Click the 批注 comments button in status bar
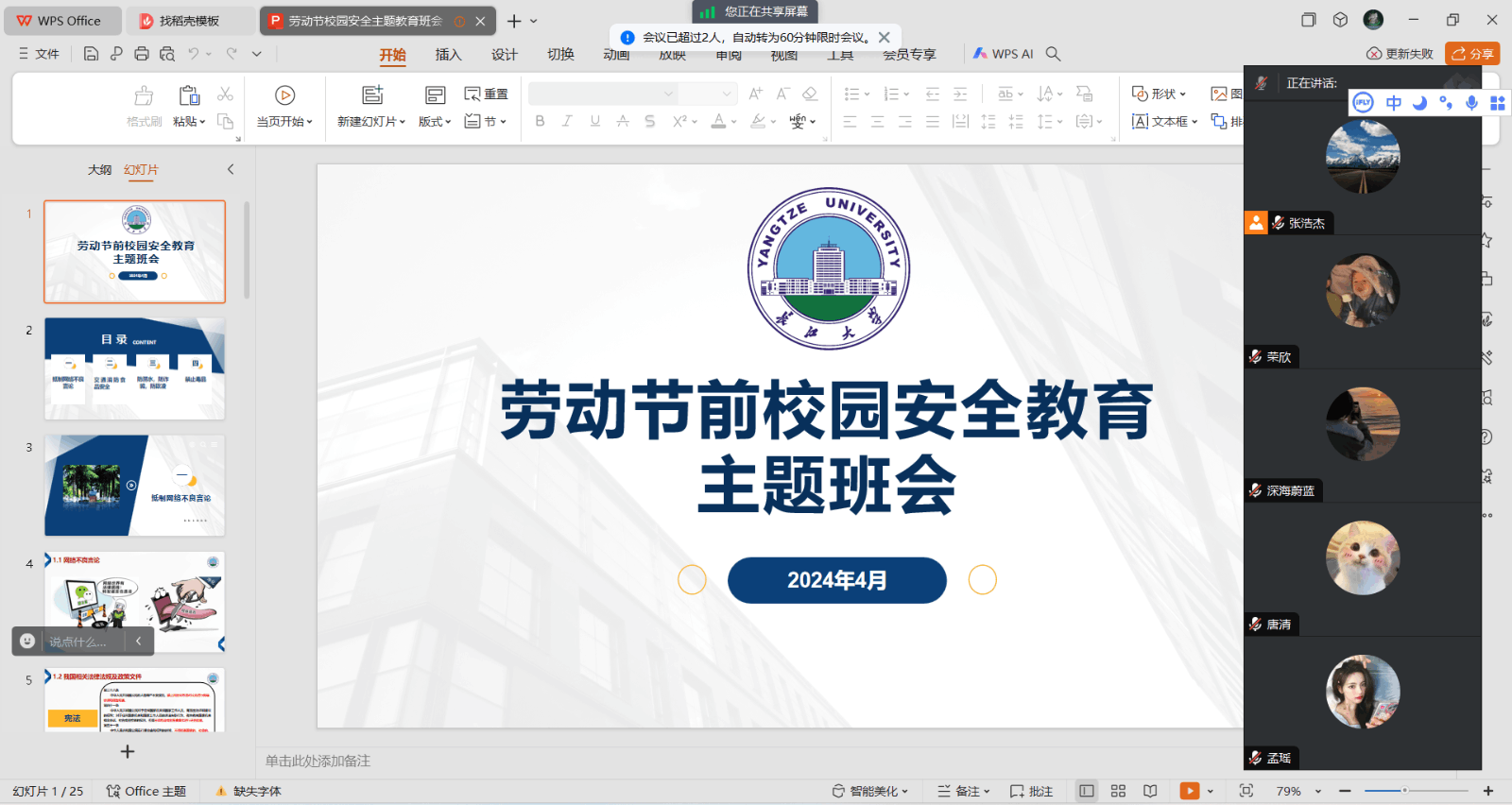 coord(1031,791)
